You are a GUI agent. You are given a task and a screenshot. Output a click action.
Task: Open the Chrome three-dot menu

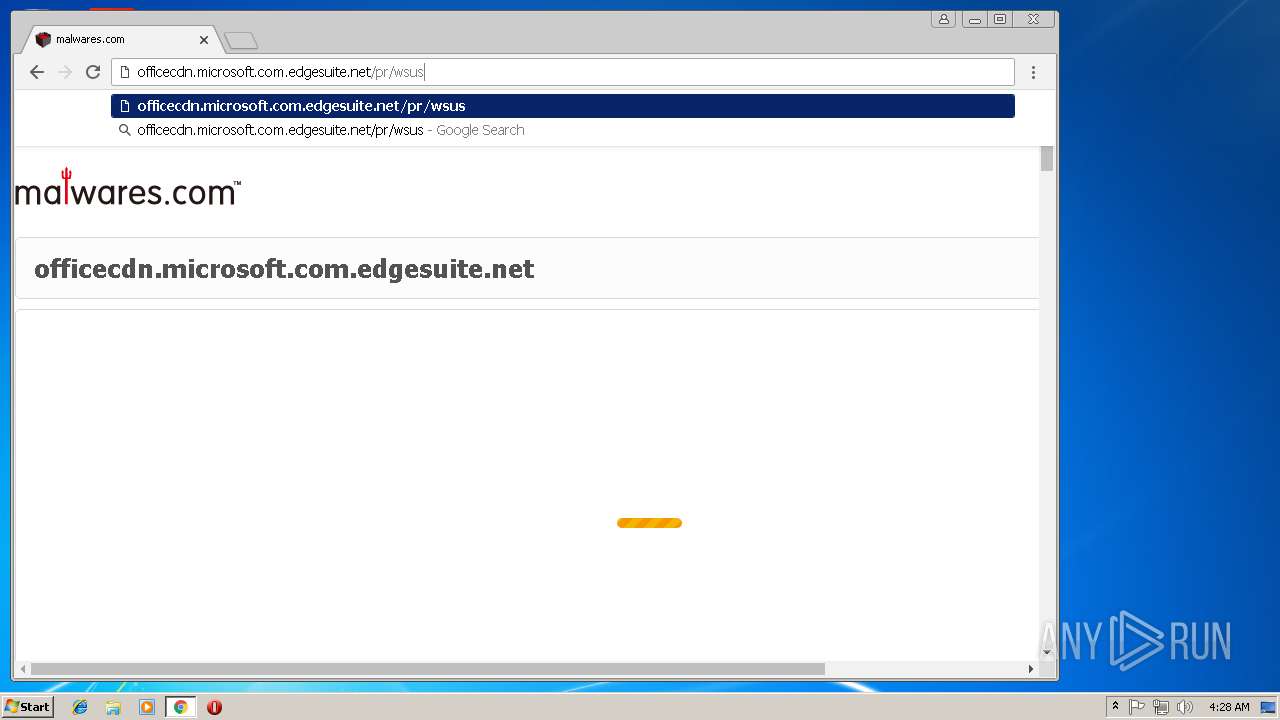tap(1033, 72)
